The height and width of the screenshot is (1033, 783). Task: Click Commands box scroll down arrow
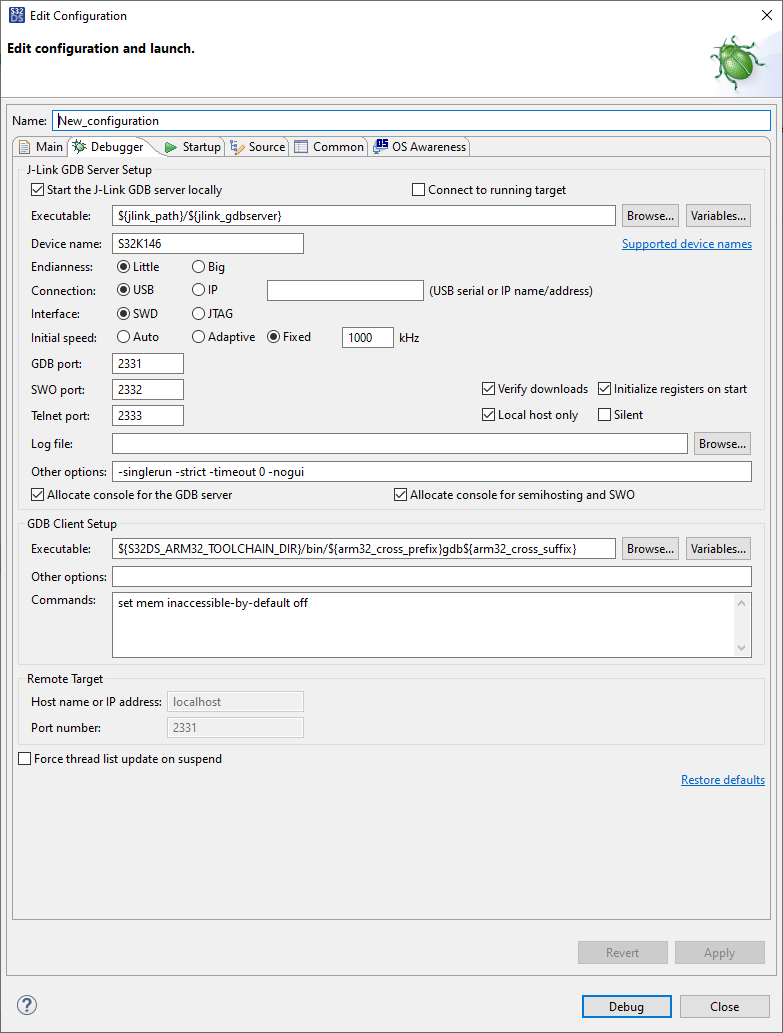pyautogui.click(x=742, y=648)
